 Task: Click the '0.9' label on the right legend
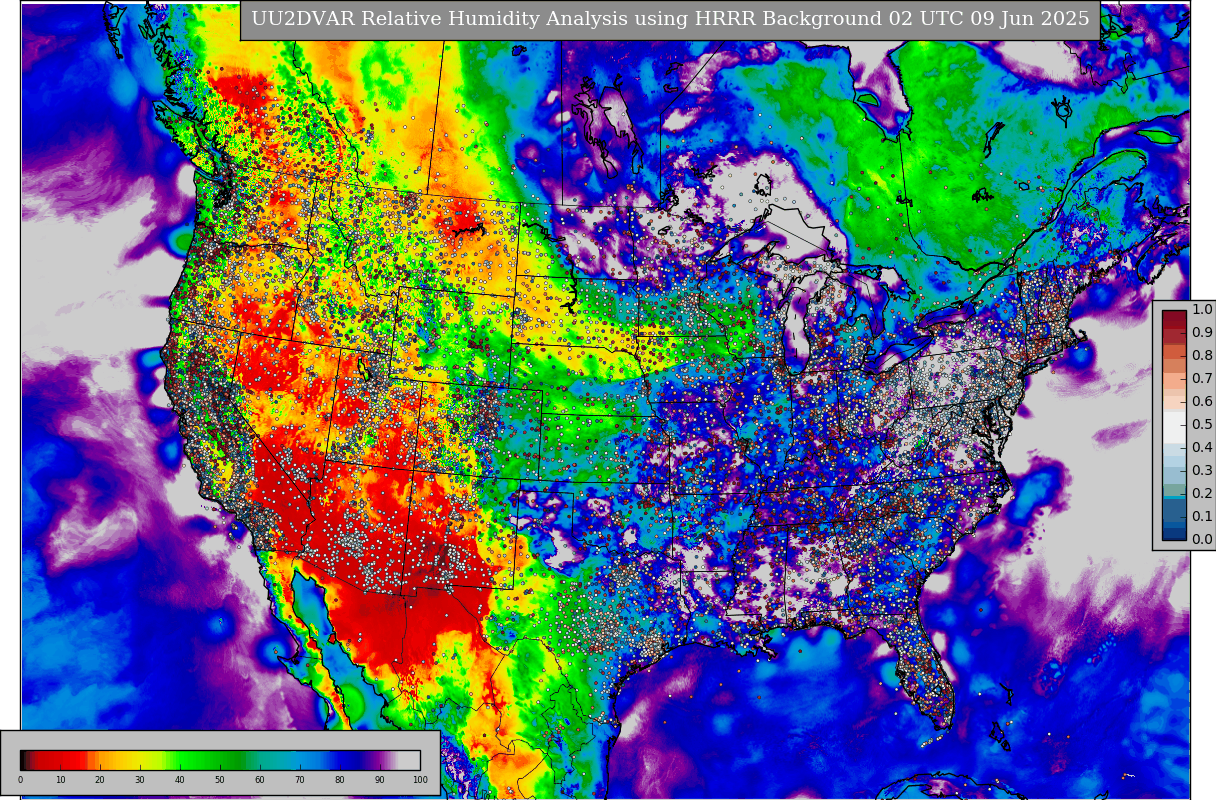click(1202, 332)
